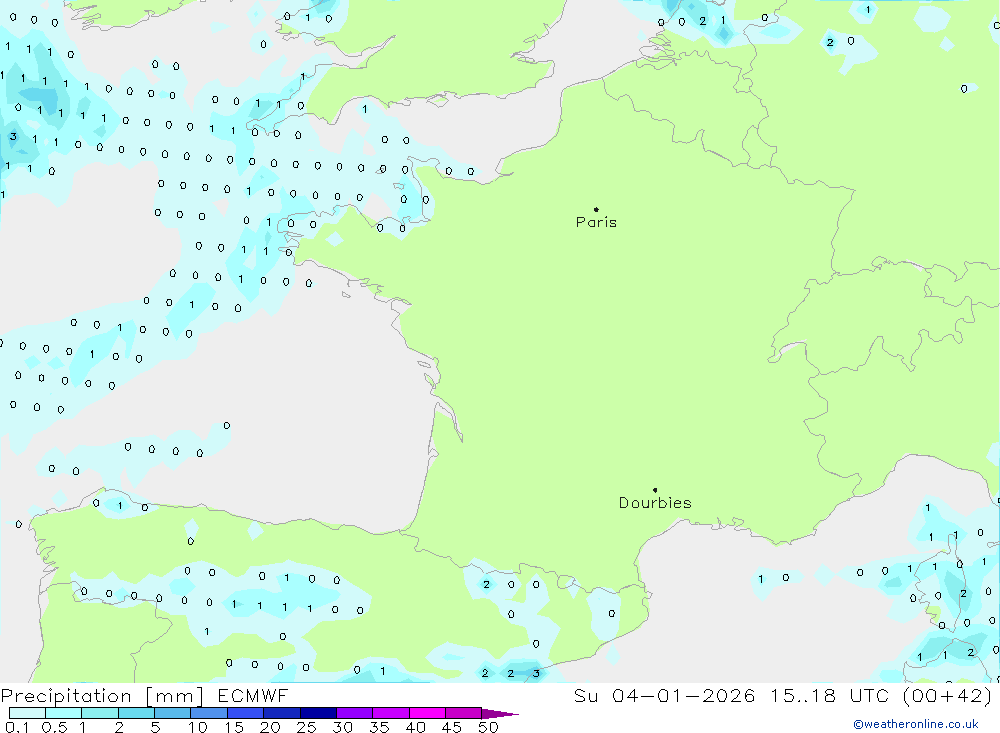1000x733 pixels.
Task: Click the legend scale label 0.1
Action: tap(17, 727)
